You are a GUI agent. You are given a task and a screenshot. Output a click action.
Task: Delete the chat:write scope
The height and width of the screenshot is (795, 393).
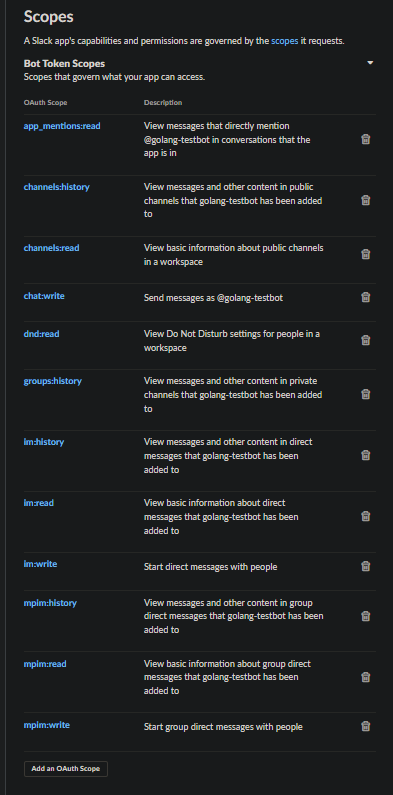click(x=365, y=297)
